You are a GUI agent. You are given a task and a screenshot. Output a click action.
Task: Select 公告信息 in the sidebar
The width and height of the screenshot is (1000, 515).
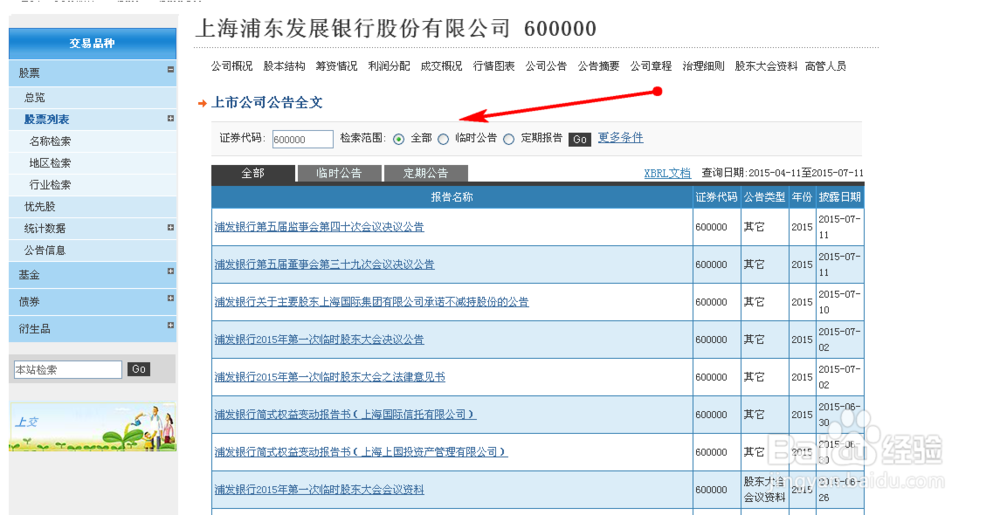pos(45,250)
